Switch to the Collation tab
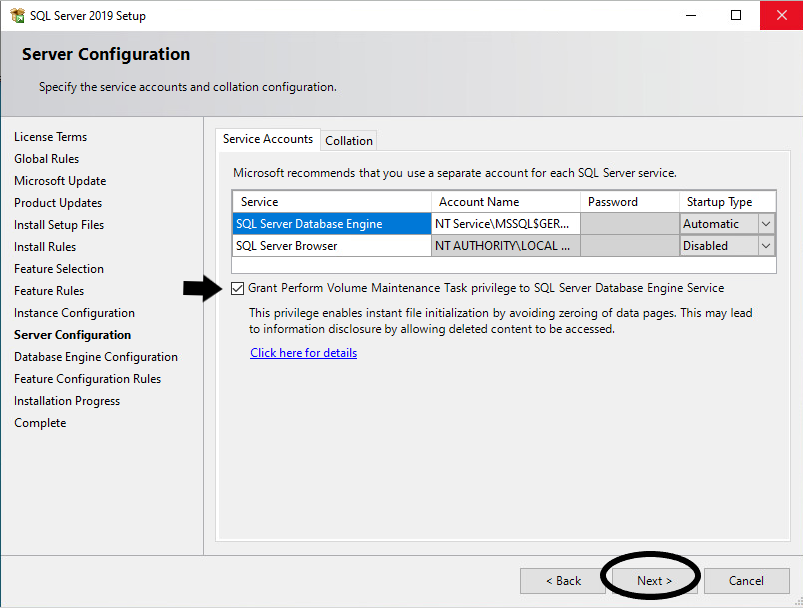Viewport: 803px width, 608px height. pos(349,141)
